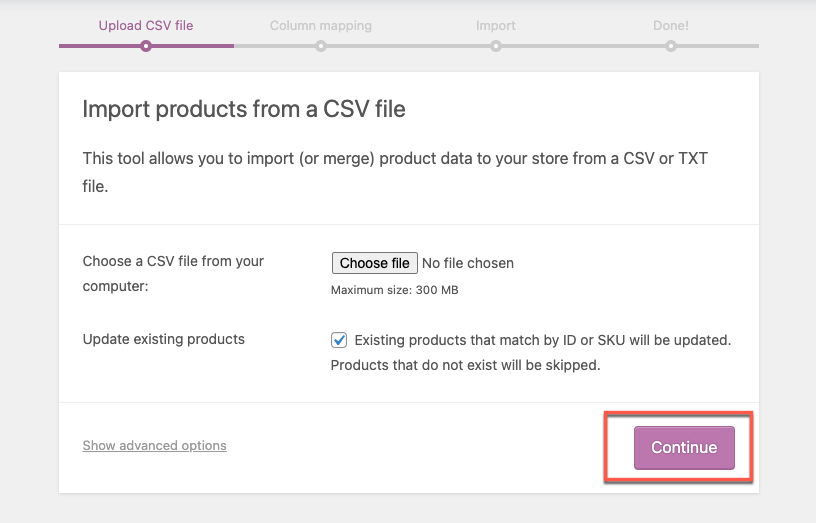Select the Upload CSV file step label

click(x=146, y=25)
